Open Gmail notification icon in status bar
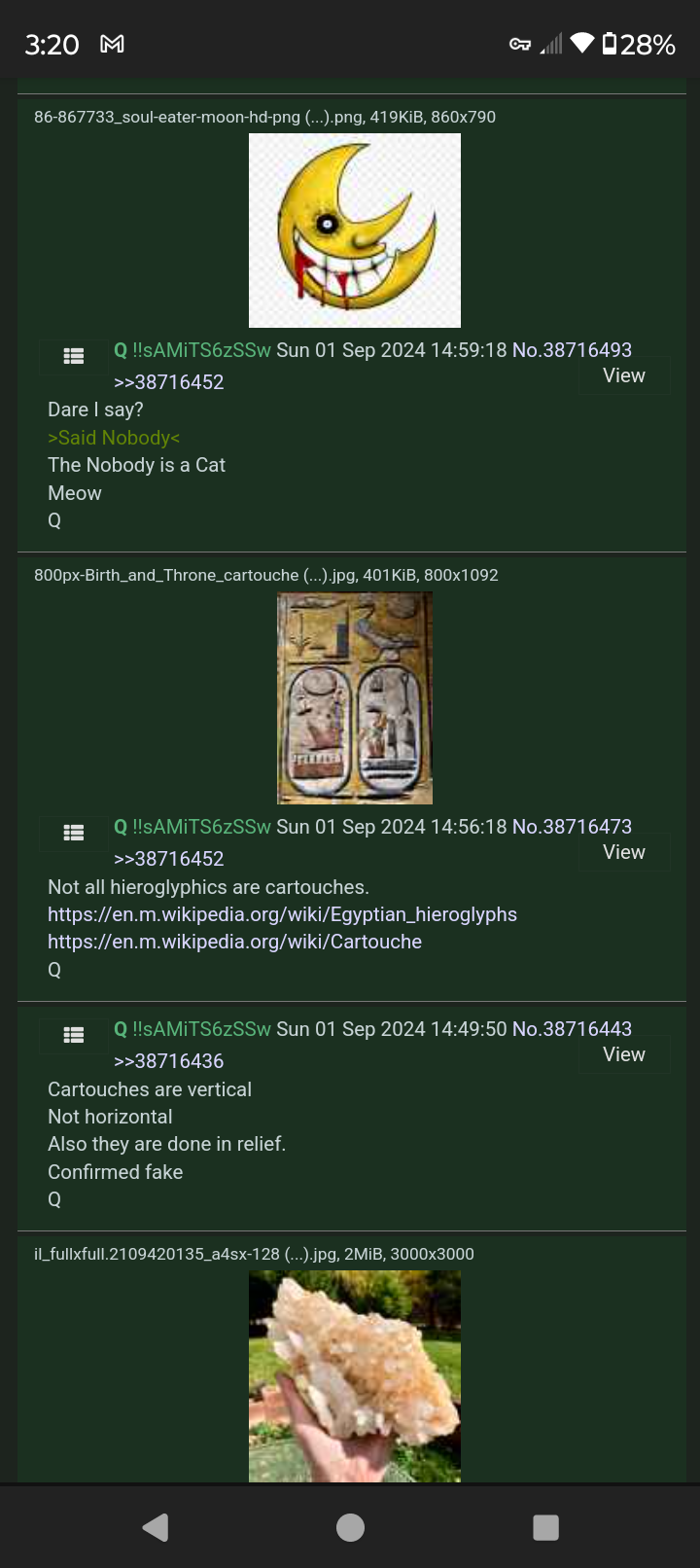Screen dimensions: 700x1568 (113, 44)
